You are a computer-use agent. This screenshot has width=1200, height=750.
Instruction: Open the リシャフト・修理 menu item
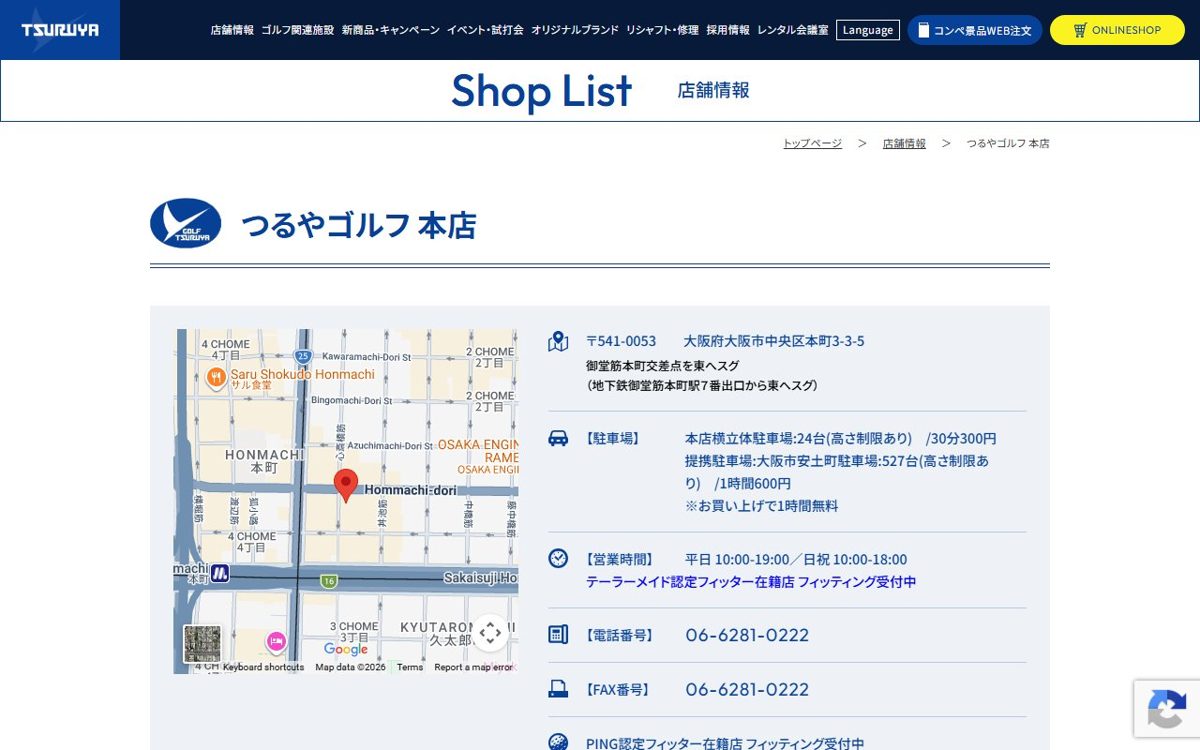662,30
